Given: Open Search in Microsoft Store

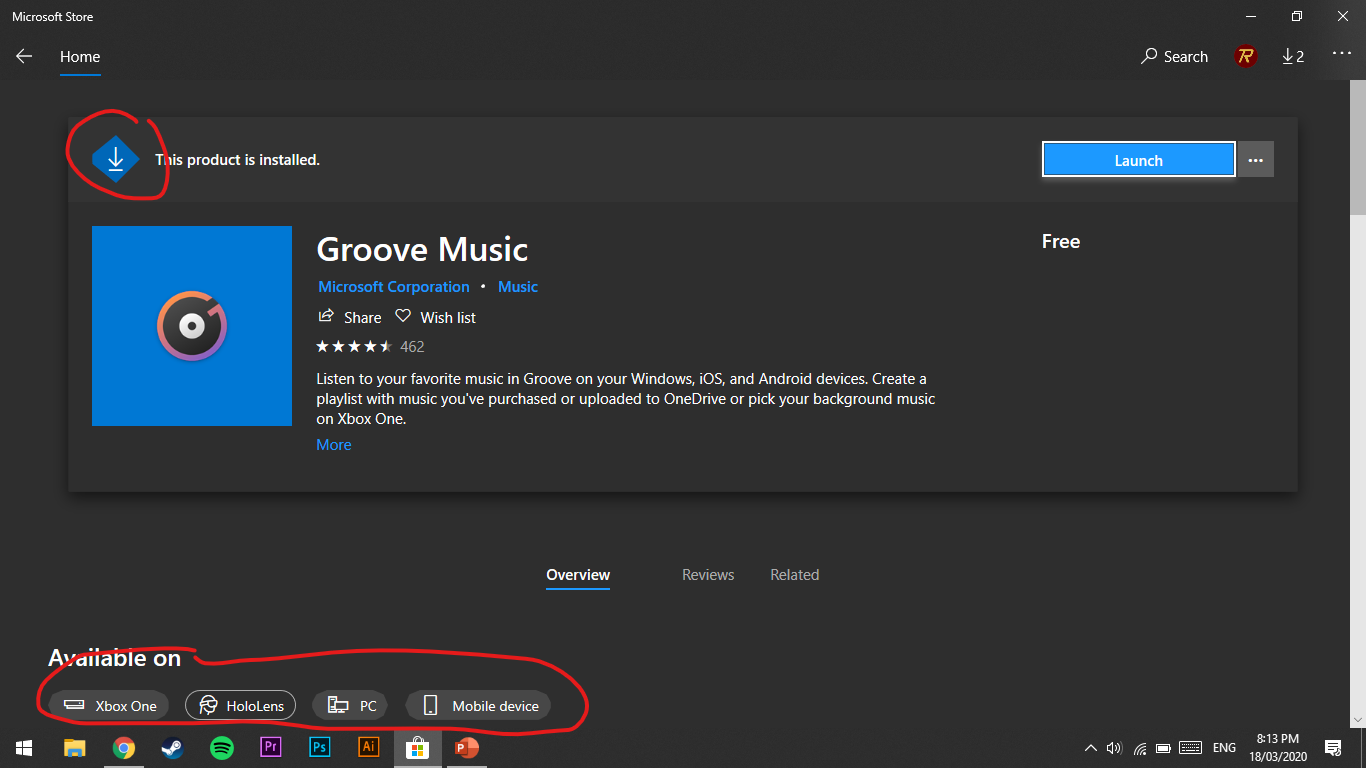Looking at the screenshot, I should (1174, 57).
